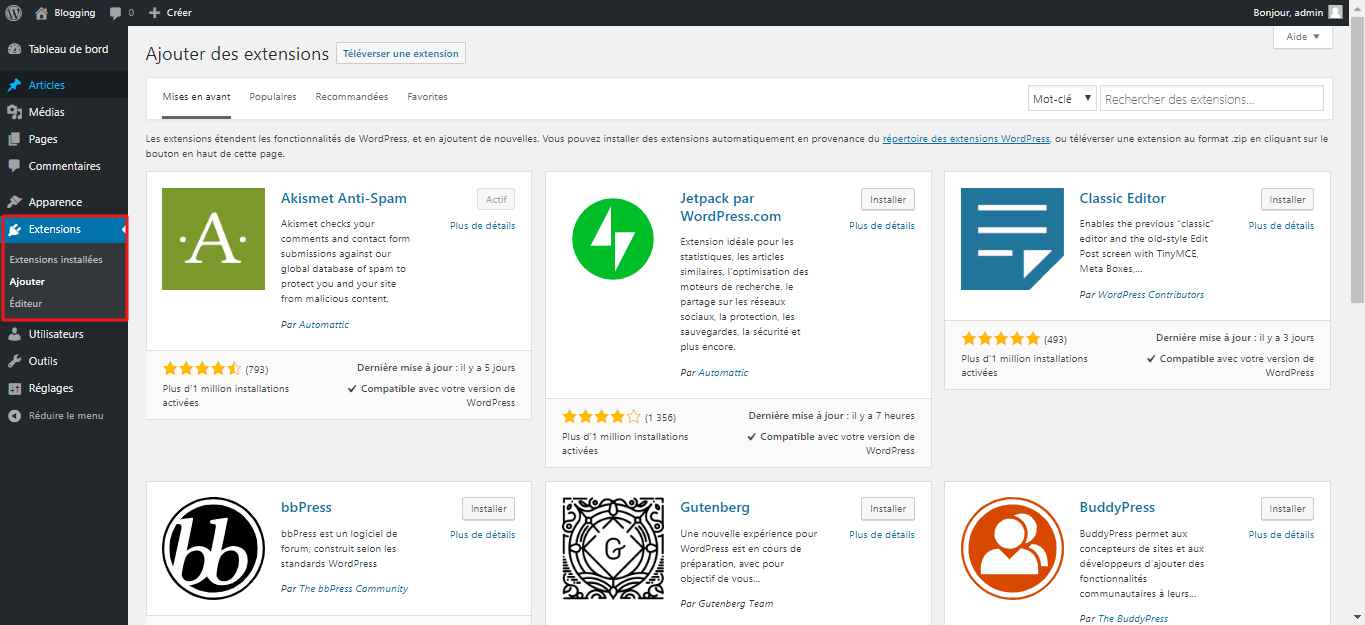This screenshot has height=625, width=1365.
Task: Open the Akismet Anti-Spam title link
Action: [x=344, y=198]
